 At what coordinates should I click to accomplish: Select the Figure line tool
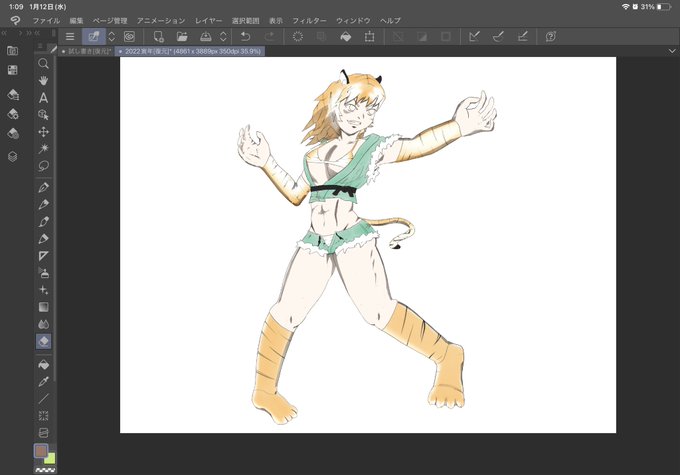tap(43, 399)
